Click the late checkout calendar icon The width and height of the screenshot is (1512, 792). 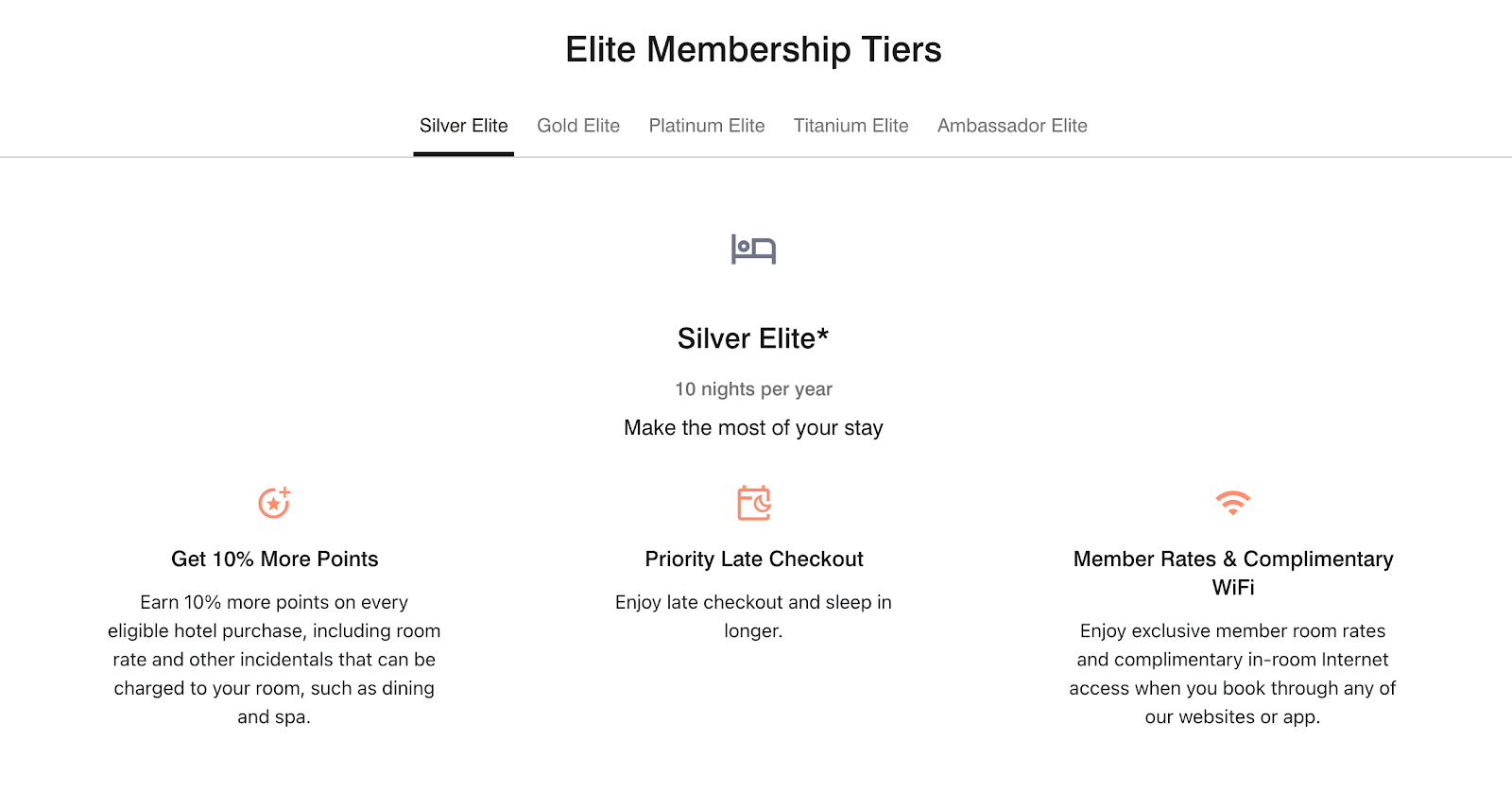[x=754, y=503]
